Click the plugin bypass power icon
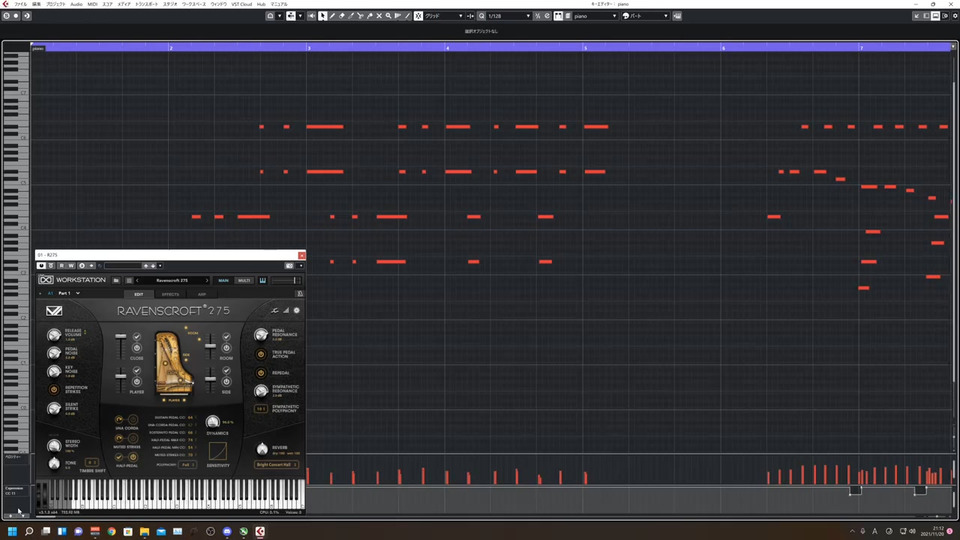 41,266
